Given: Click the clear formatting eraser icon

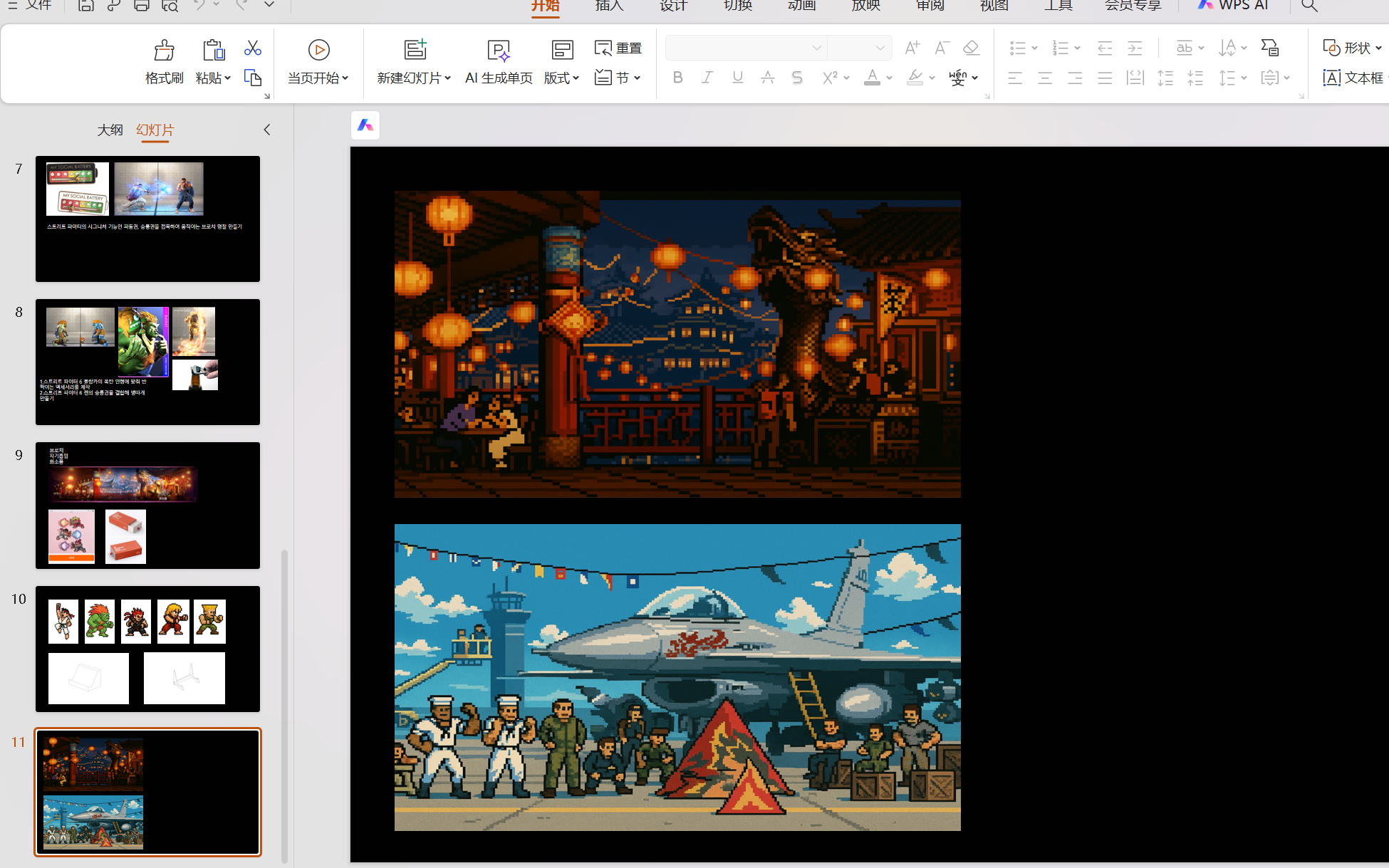Looking at the screenshot, I should [971, 48].
